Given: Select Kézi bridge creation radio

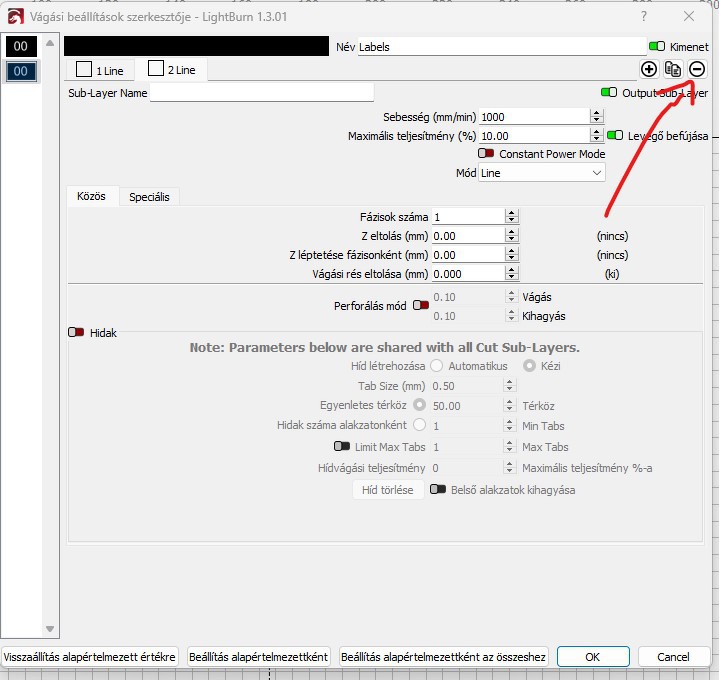Looking at the screenshot, I should pyautogui.click(x=529, y=366).
